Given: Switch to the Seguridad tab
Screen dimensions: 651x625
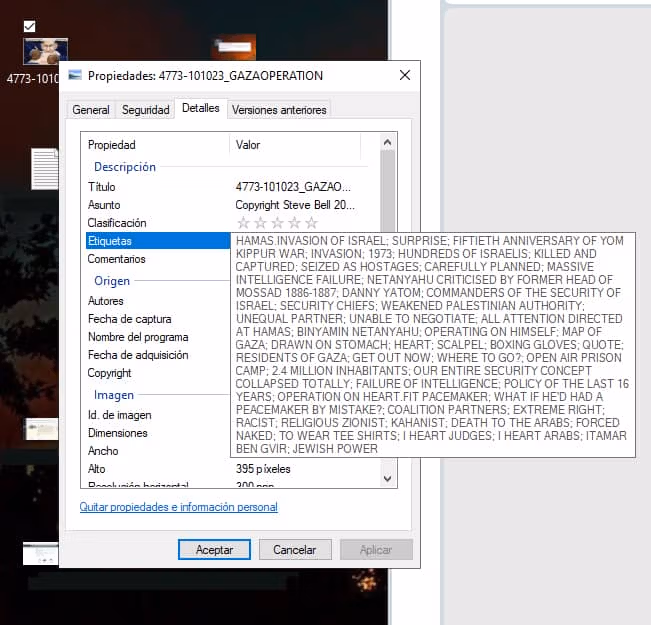Looking at the screenshot, I should (x=145, y=110).
